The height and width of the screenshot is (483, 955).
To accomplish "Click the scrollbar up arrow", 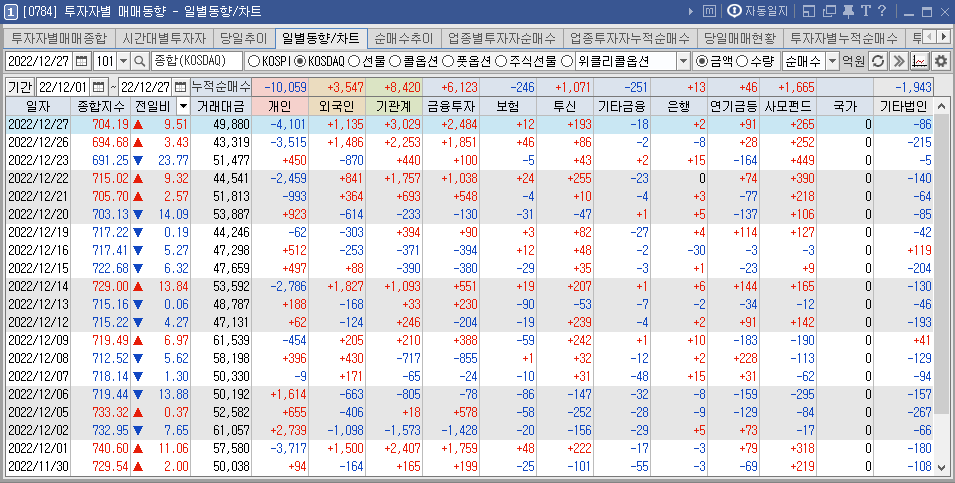I will 941,106.
